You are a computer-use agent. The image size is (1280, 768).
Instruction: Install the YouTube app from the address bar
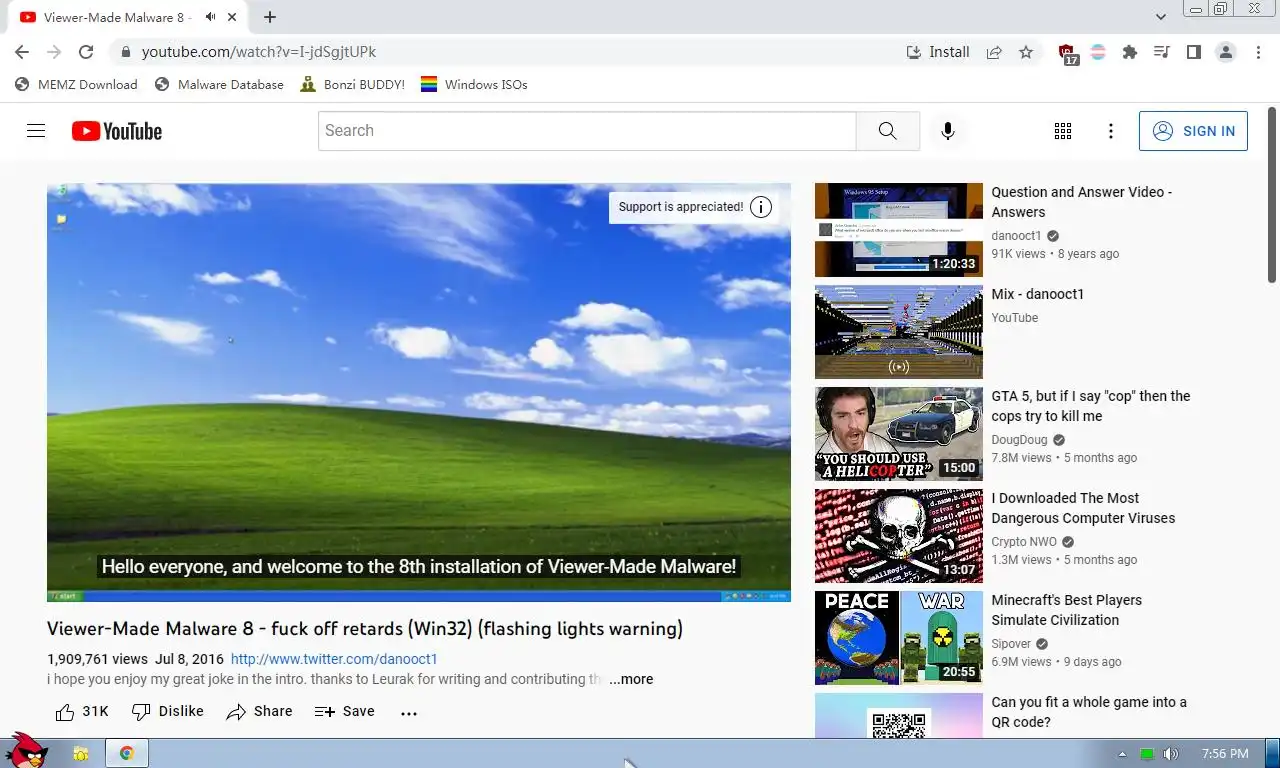pyautogui.click(x=938, y=52)
